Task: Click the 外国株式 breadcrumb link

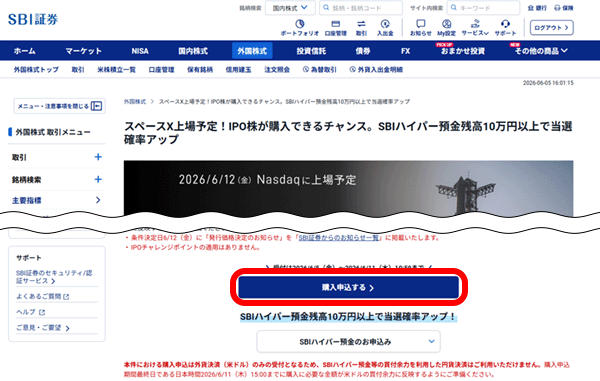Action: point(135,102)
